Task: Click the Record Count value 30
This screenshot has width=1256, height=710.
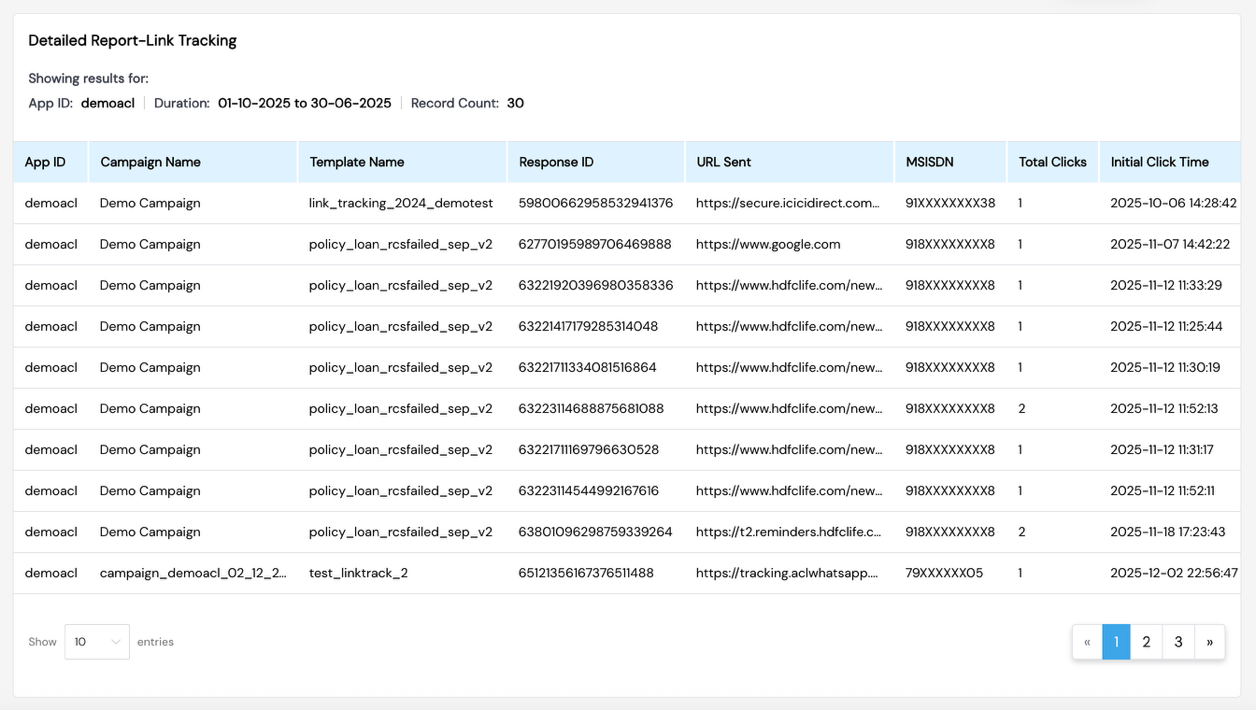Action: pyautogui.click(x=515, y=103)
